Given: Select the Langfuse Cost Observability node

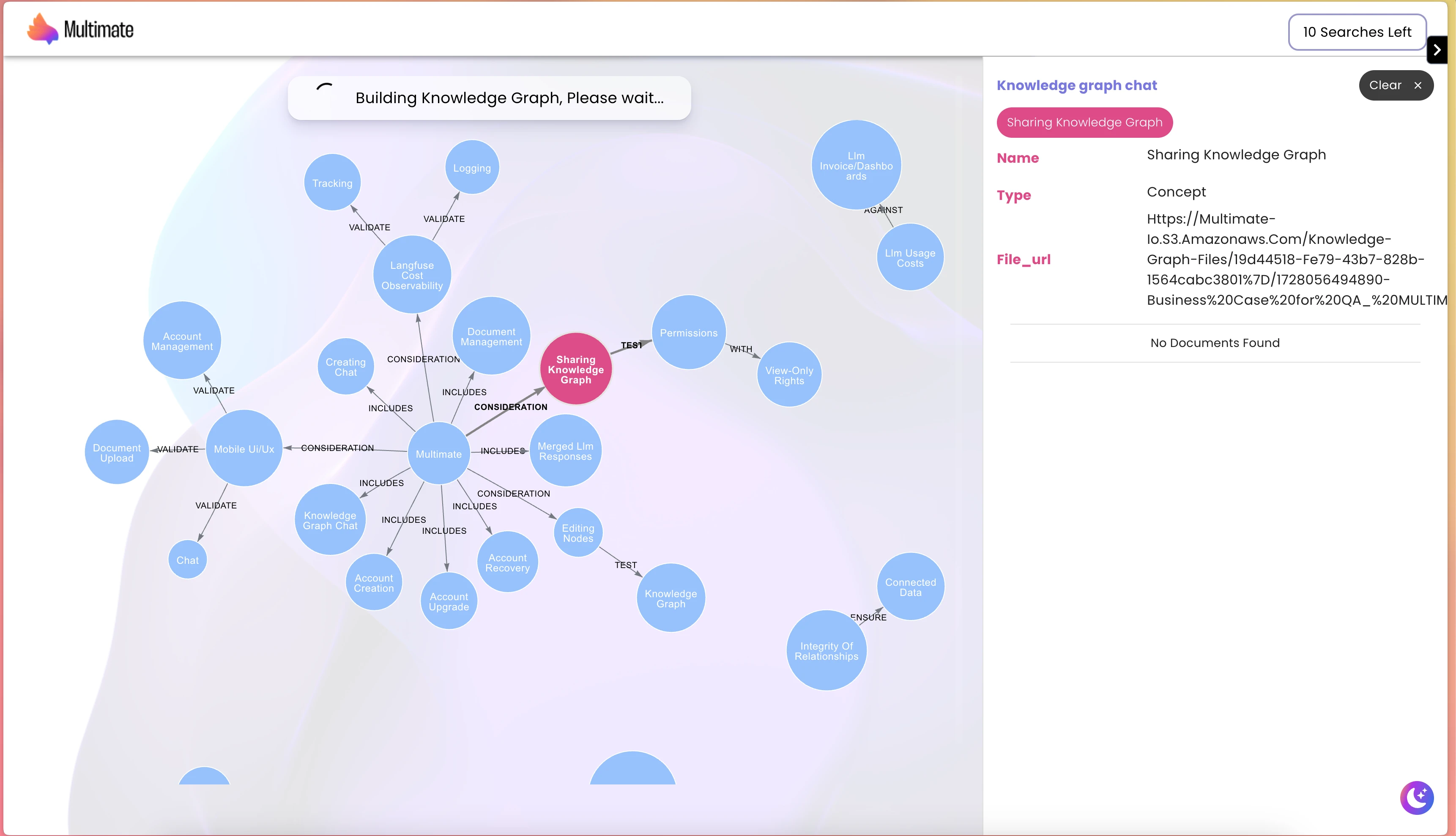Looking at the screenshot, I should tap(412, 275).
